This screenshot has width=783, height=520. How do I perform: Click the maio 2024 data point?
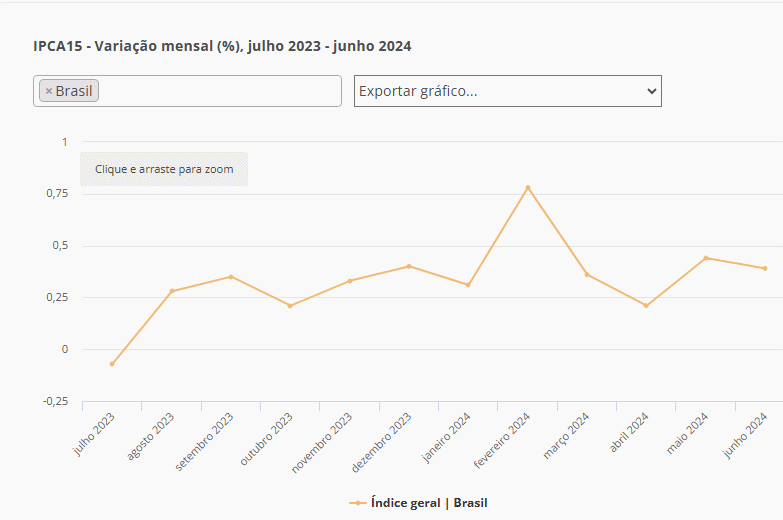(x=706, y=258)
